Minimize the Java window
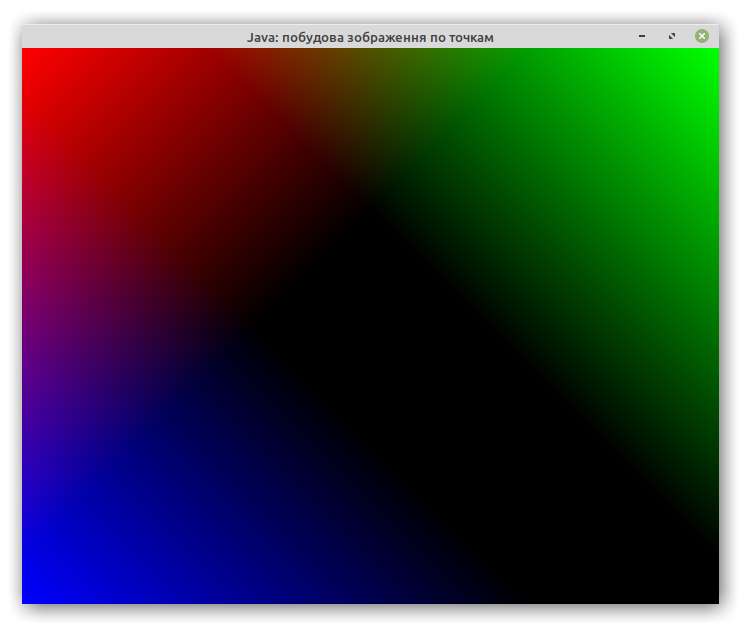747x632 pixels. pos(642,36)
